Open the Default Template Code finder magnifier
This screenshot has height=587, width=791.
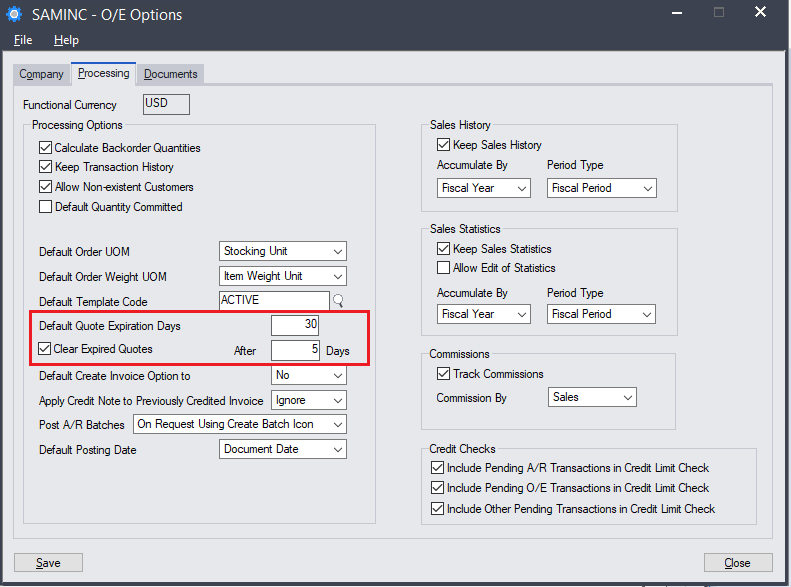coord(338,301)
